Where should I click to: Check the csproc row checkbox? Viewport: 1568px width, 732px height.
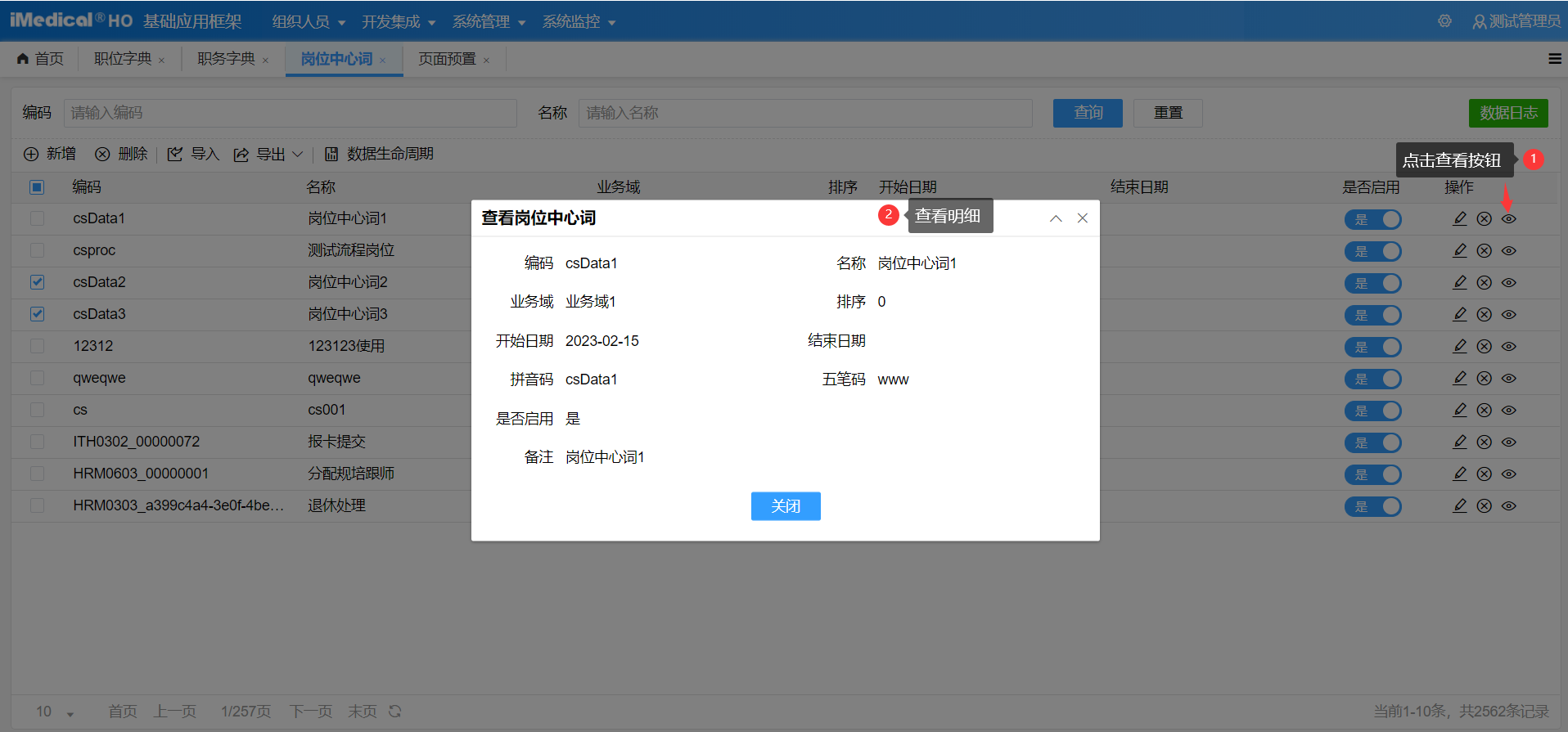[37, 250]
